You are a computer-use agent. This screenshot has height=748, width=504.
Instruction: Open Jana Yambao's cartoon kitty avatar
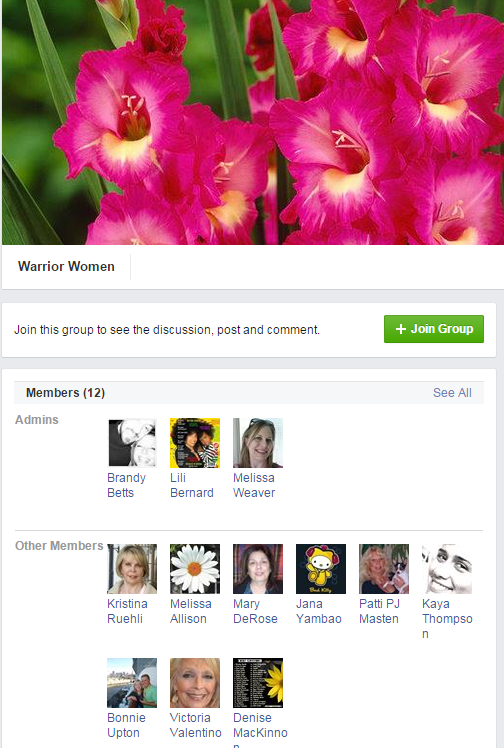pos(321,569)
